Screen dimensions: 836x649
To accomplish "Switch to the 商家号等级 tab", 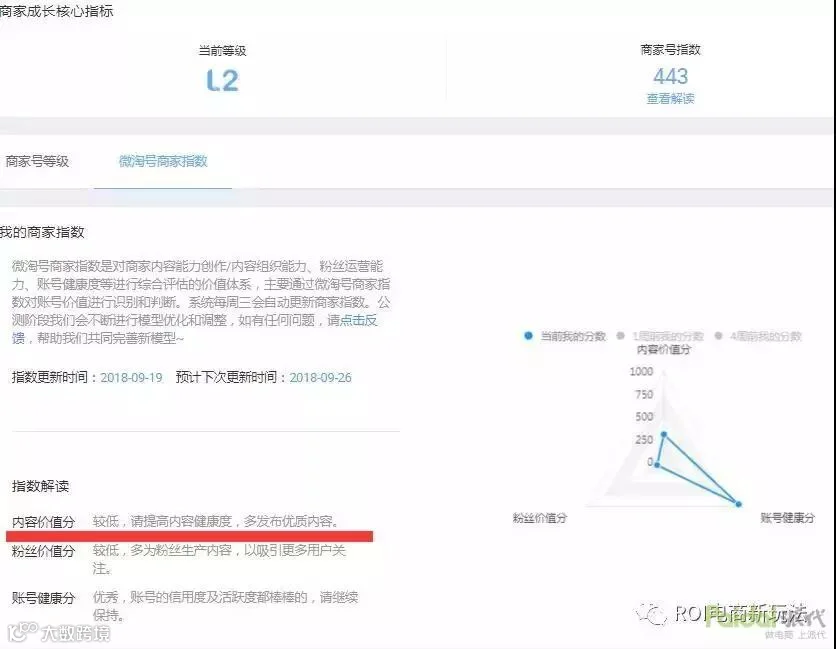I will pyautogui.click(x=37, y=161).
